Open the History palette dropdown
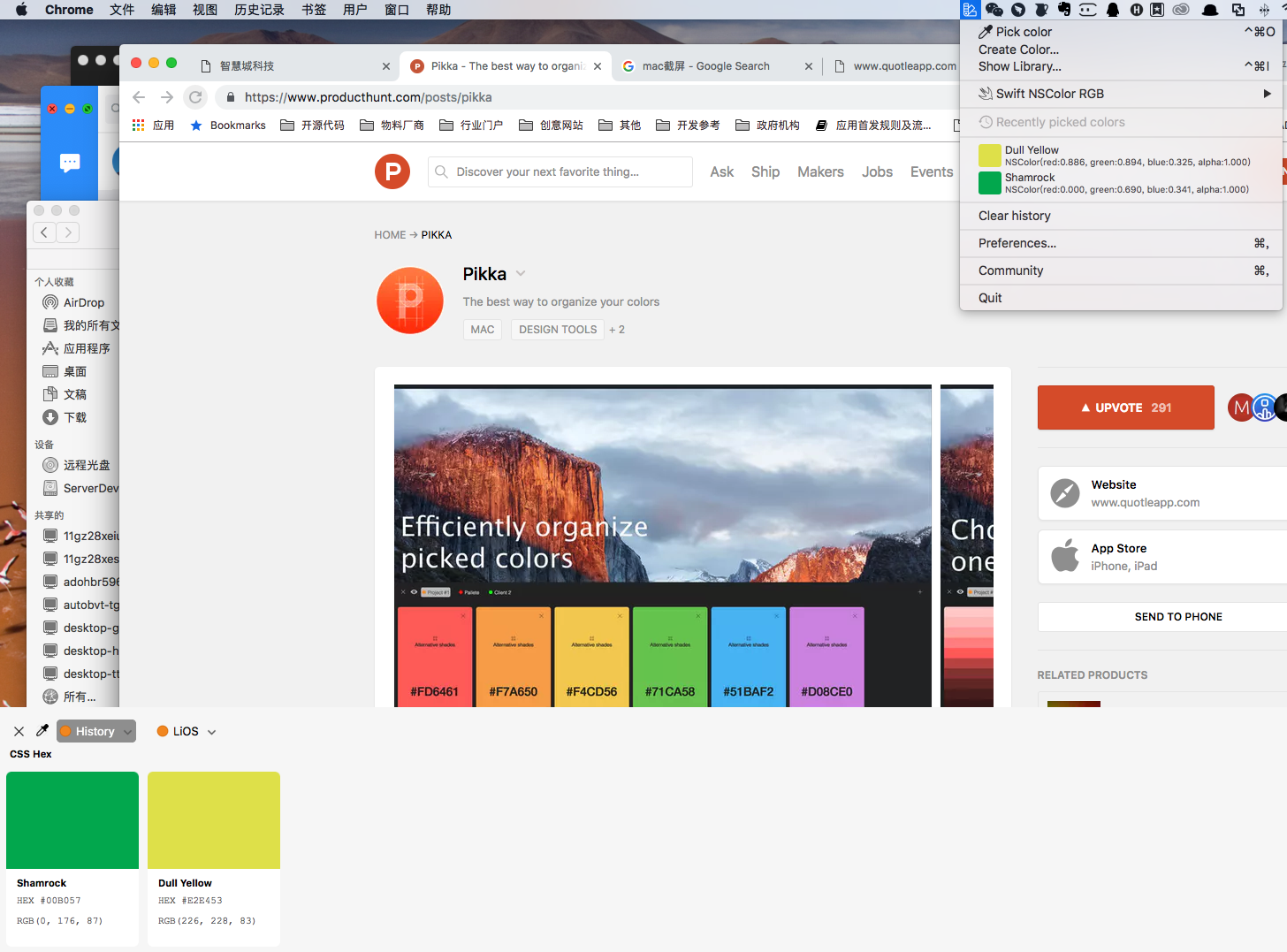 tap(96, 731)
